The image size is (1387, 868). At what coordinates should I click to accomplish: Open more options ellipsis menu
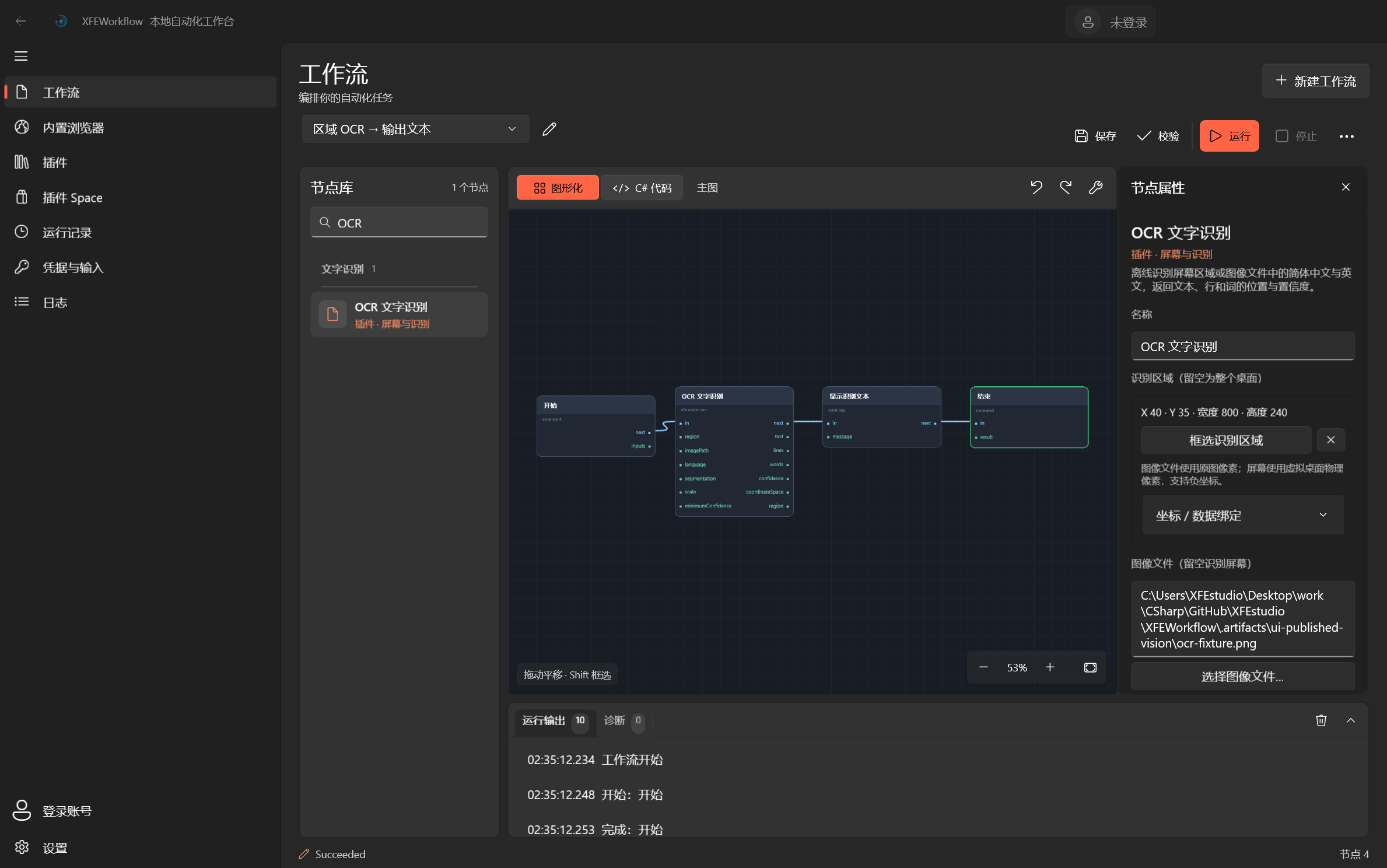(x=1347, y=136)
